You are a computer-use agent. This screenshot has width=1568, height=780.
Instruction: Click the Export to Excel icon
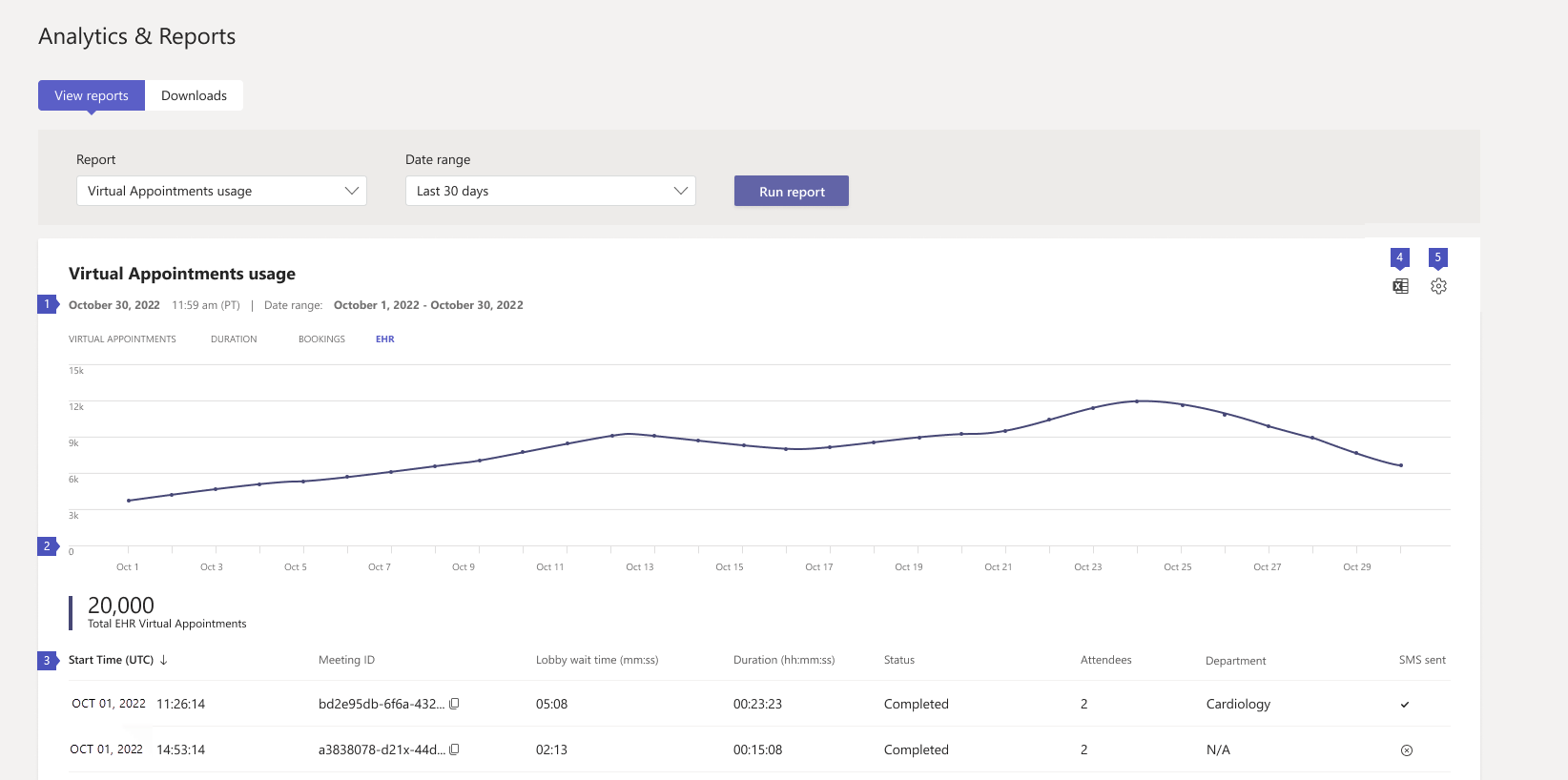click(1400, 286)
